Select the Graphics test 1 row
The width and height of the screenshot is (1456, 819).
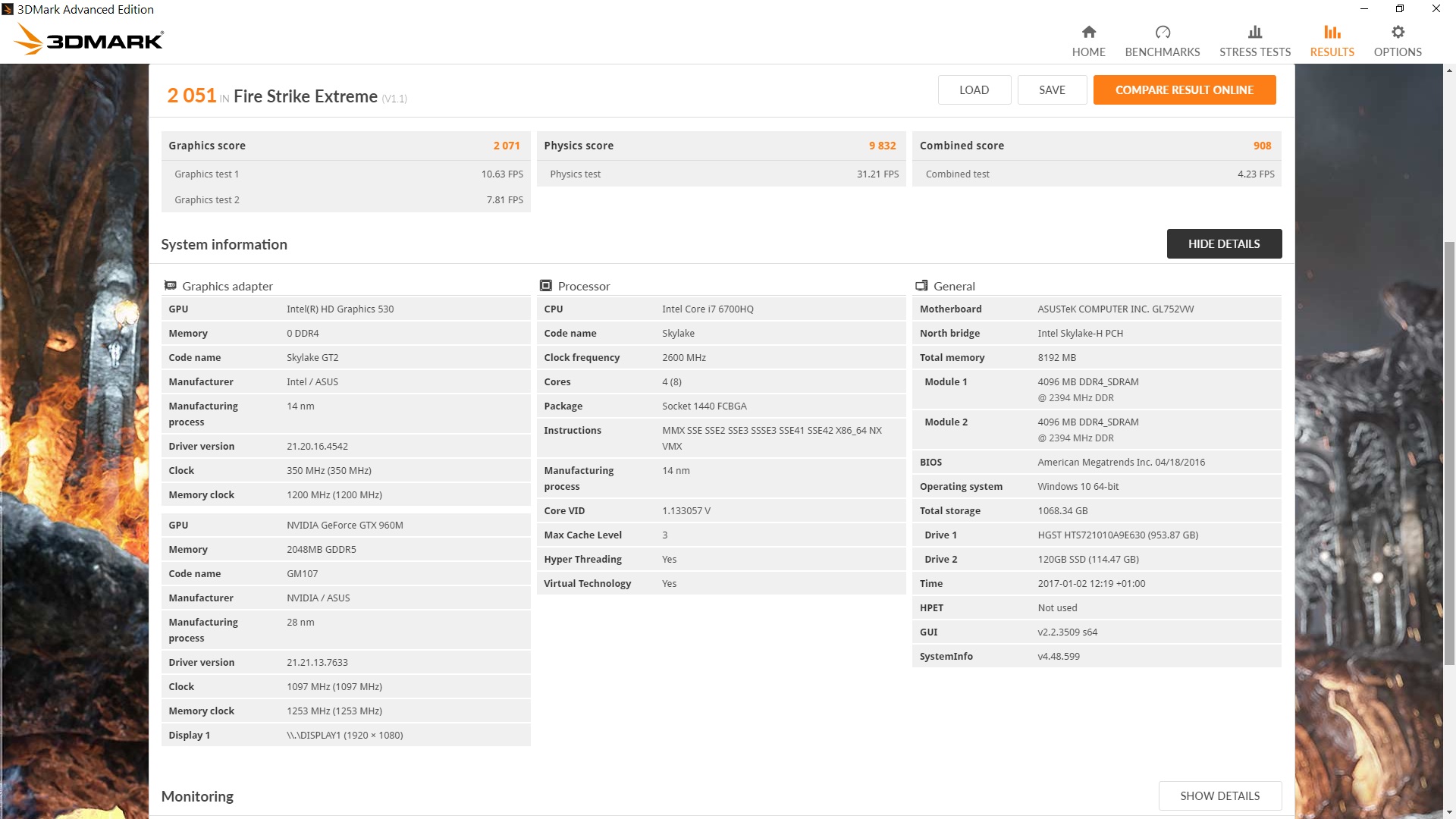click(x=346, y=174)
